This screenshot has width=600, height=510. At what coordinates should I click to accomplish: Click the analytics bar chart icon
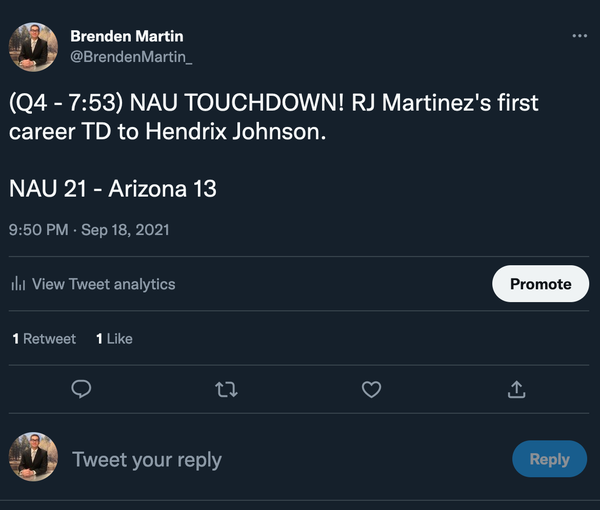17,284
